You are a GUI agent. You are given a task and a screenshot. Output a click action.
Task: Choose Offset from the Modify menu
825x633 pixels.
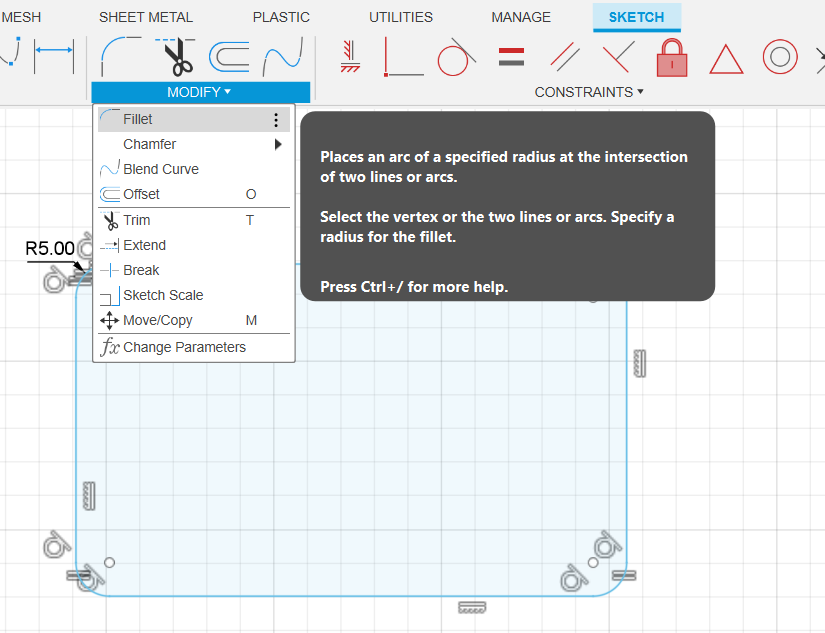click(194, 194)
